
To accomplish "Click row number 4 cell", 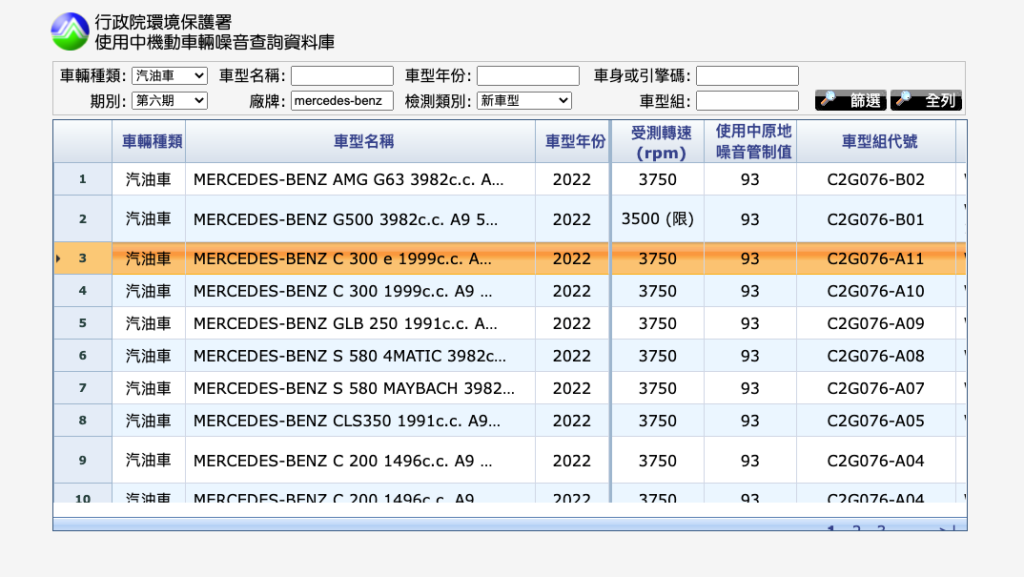I will coord(83,290).
